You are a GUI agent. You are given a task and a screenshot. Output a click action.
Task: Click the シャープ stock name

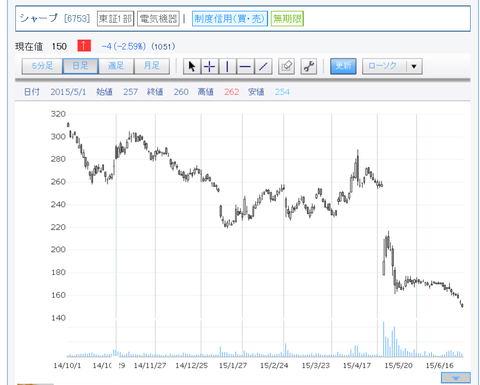click(x=39, y=18)
